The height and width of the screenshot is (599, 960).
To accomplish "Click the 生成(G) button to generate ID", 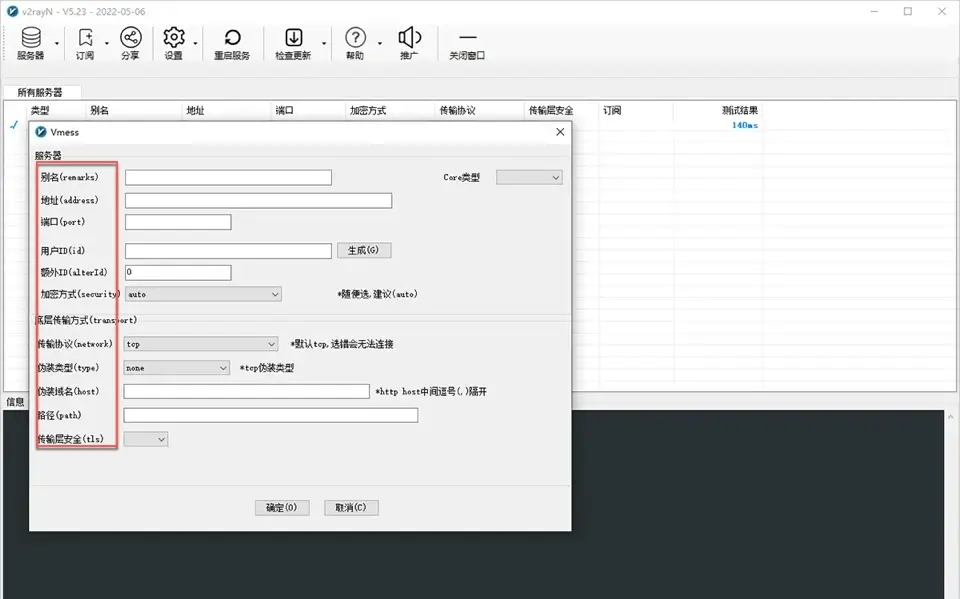I will [x=364, y=251].
